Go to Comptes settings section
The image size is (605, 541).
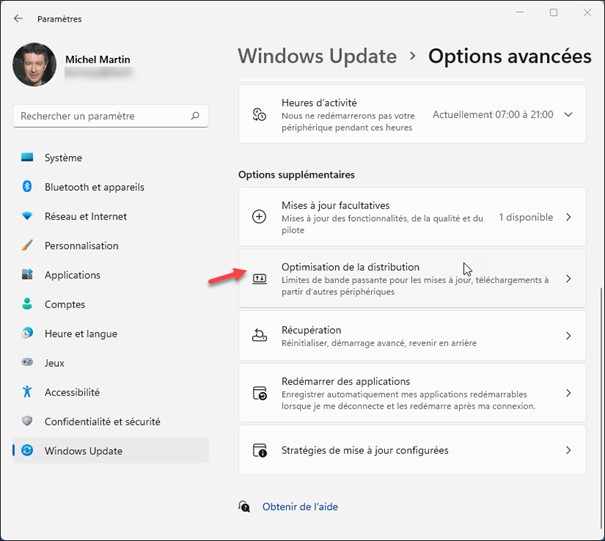(65, 305)
